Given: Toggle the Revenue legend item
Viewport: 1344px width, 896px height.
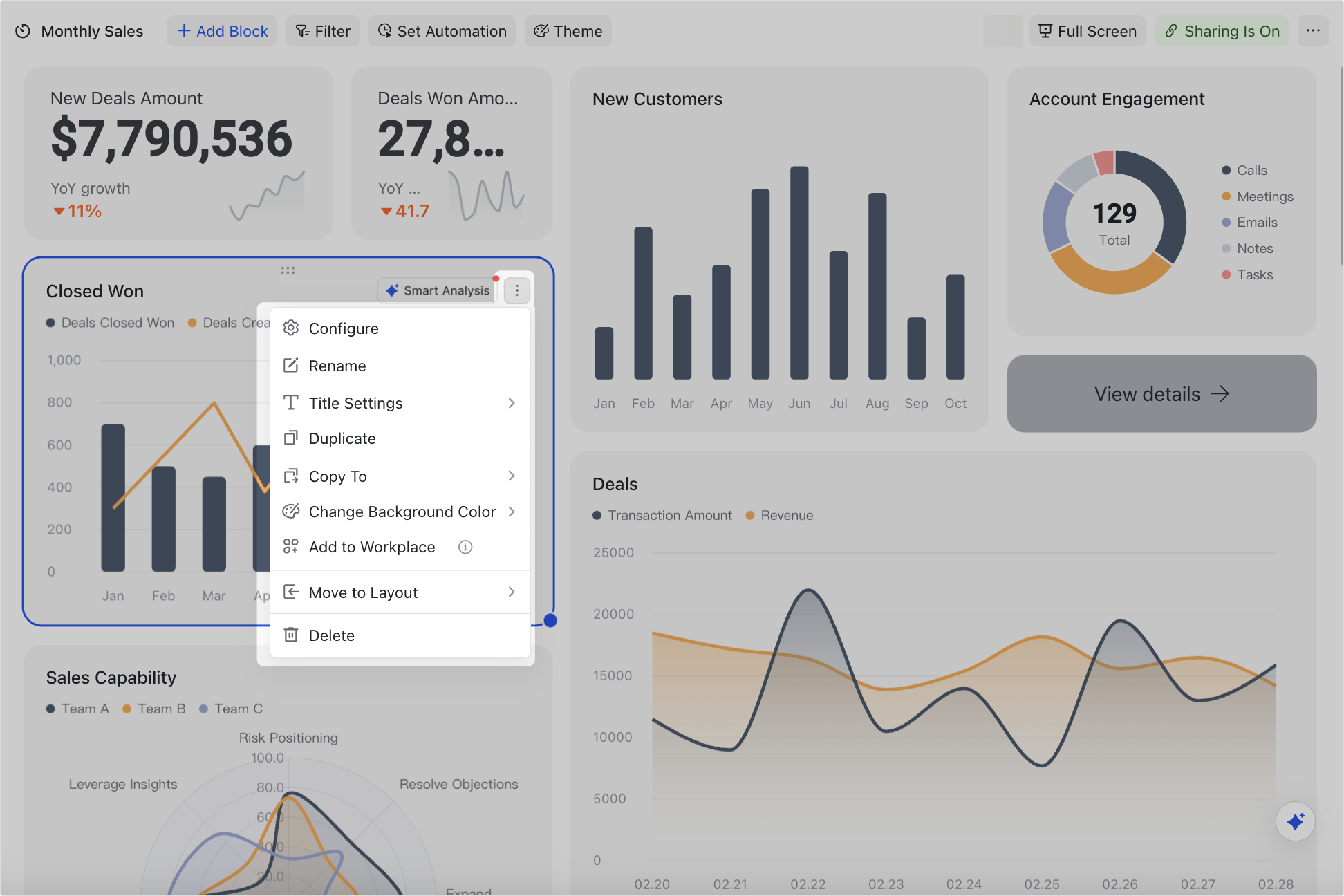Looking at the screenshot, I should click(x=779, y=515).
